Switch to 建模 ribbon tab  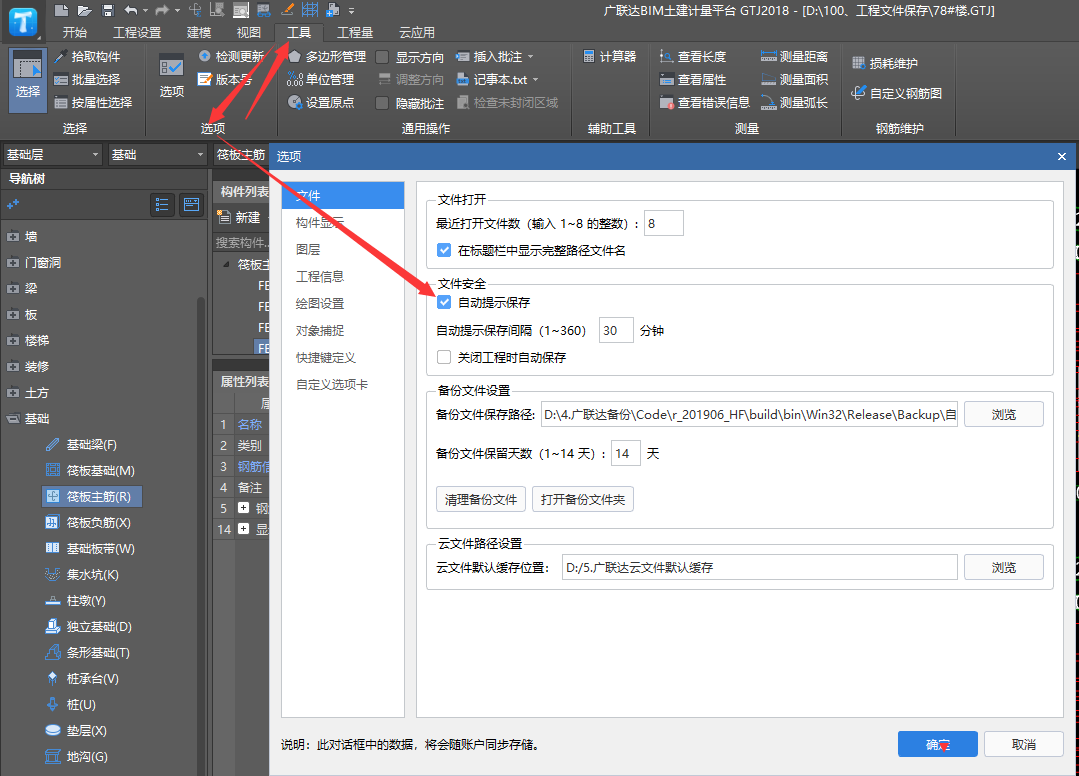[x=199, y=32]
